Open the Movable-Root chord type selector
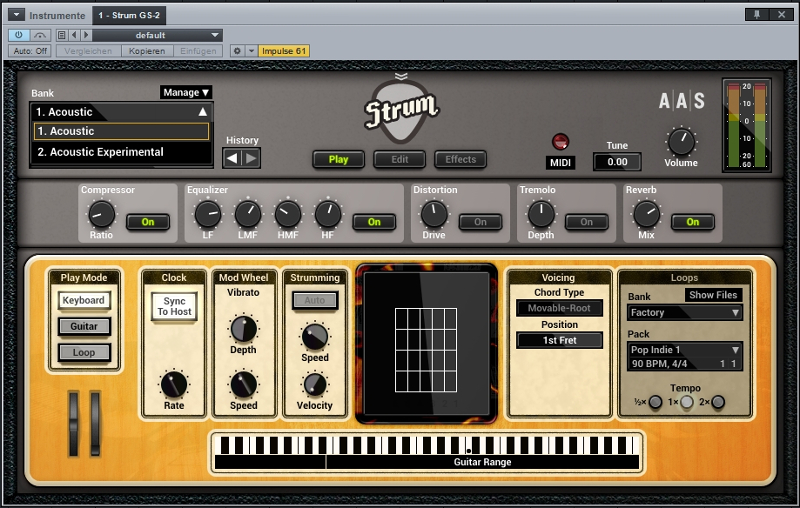This screenshot has width=800, height=508. click(559, 308)
